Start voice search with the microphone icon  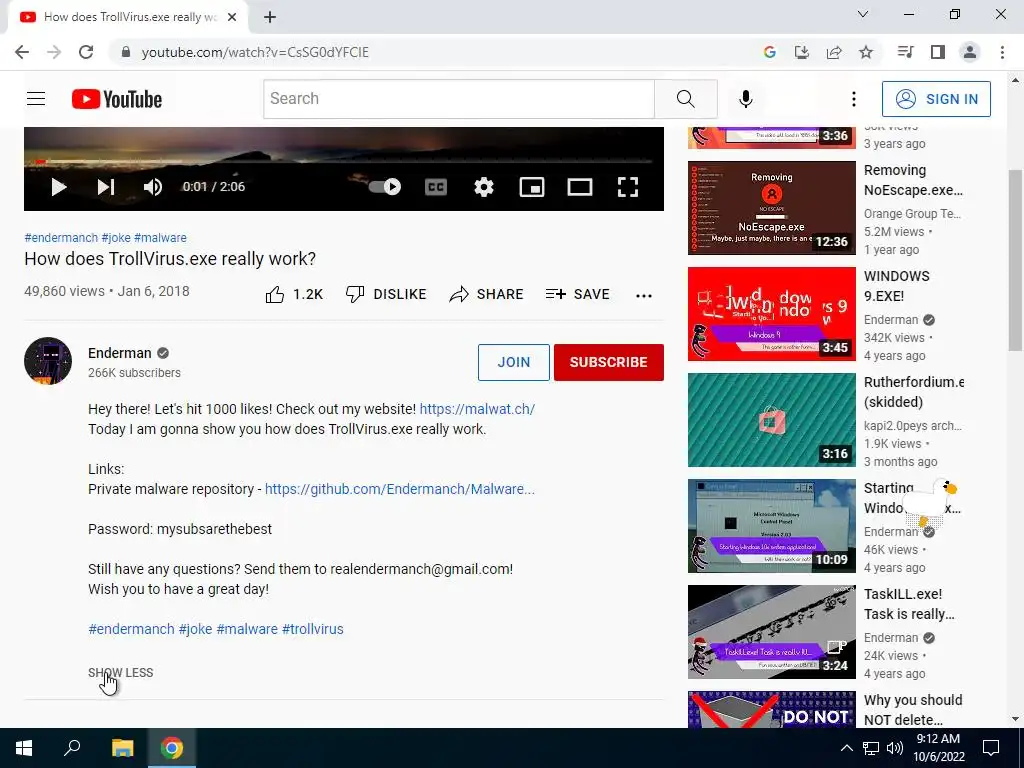(746, 99)
